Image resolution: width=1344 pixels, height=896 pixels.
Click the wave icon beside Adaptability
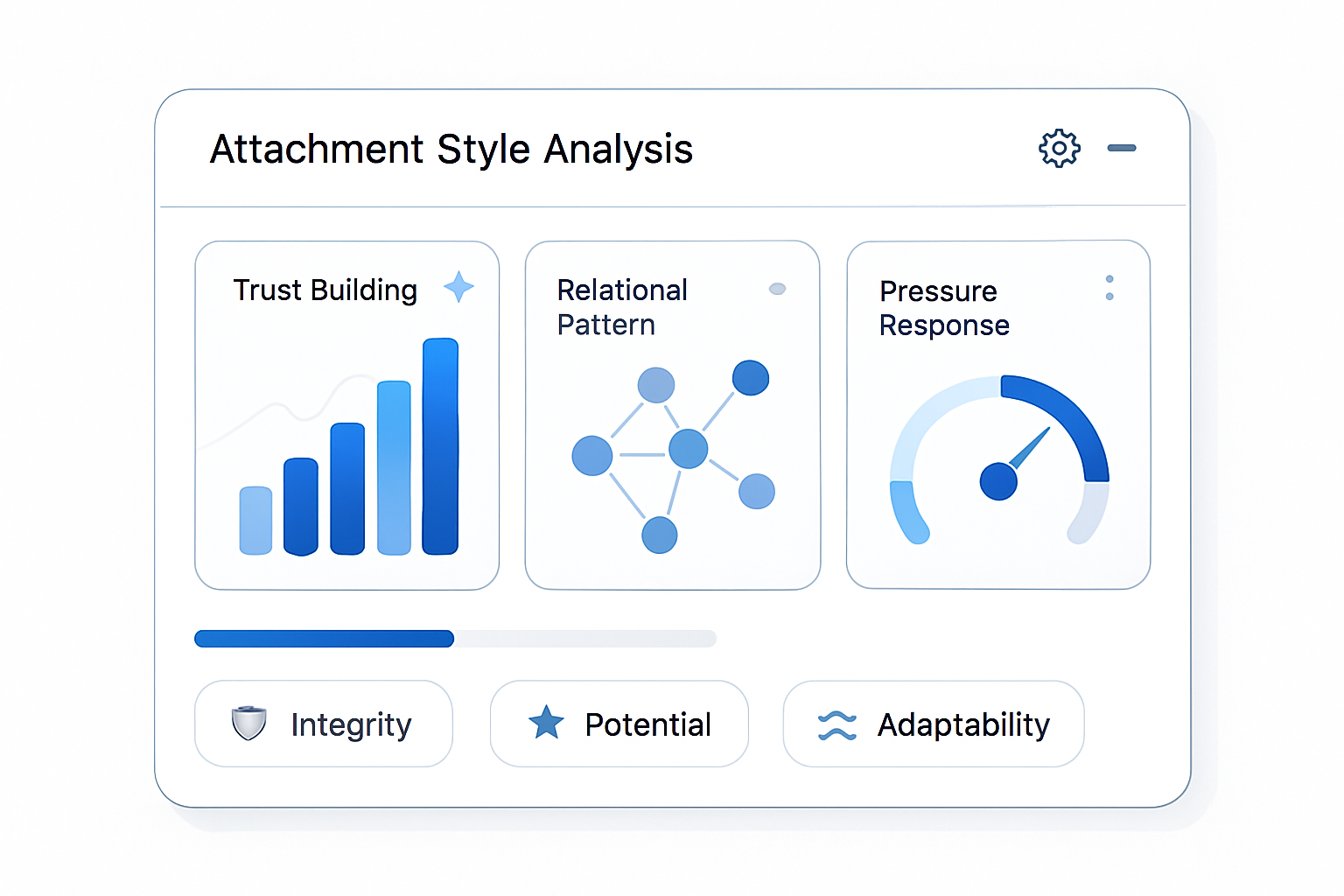click(837, 725)
